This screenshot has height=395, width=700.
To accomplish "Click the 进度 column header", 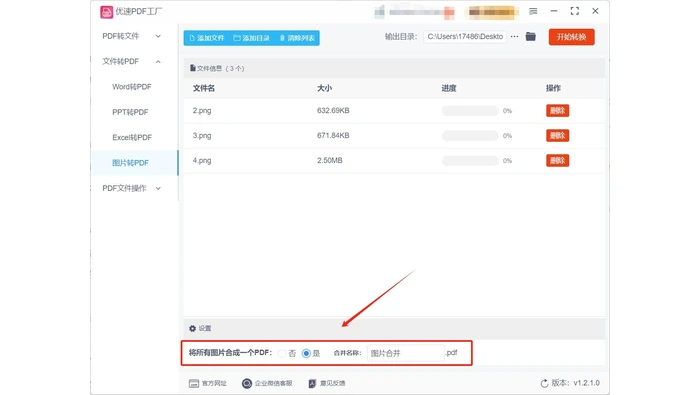I will 449,88.
